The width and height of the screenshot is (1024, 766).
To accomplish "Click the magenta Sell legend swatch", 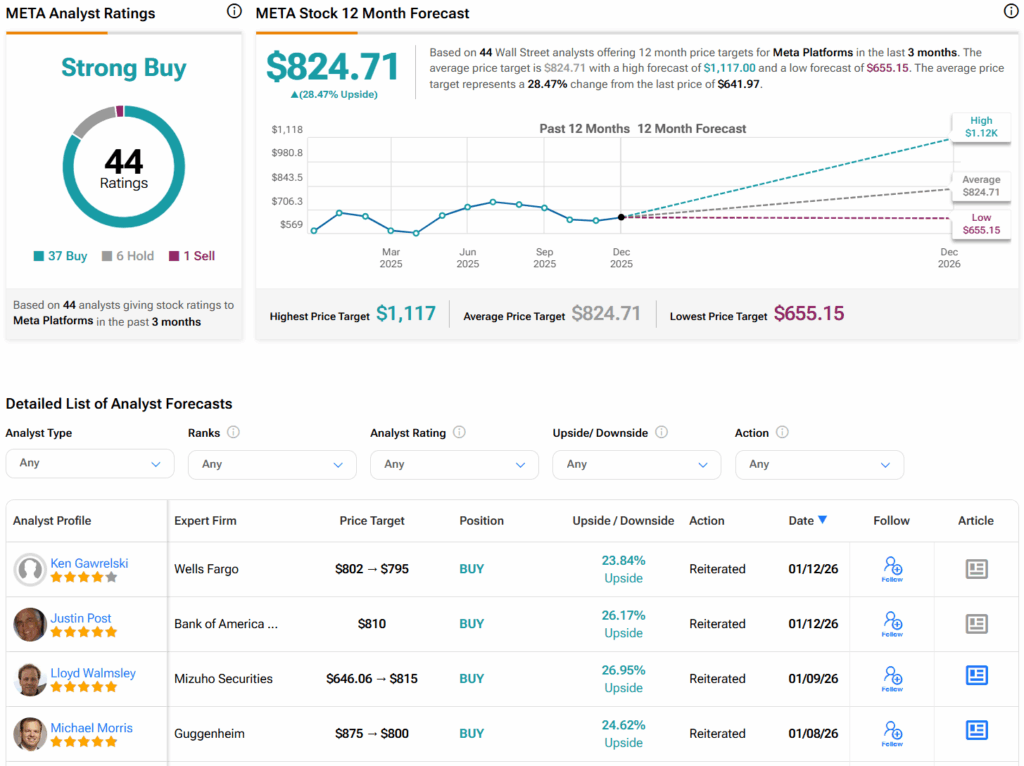I will point(174,256).
